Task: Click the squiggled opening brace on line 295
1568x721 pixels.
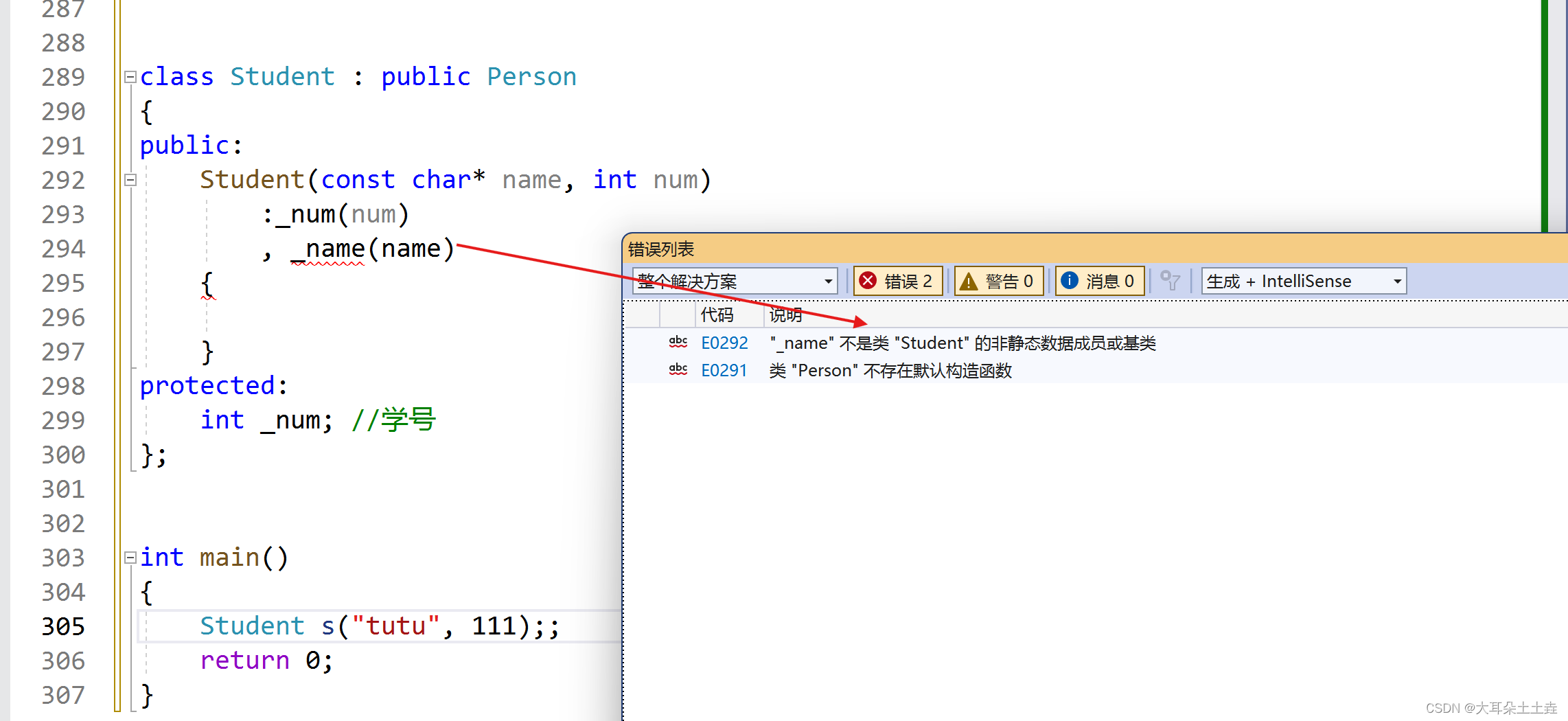Action: point(207,284)
